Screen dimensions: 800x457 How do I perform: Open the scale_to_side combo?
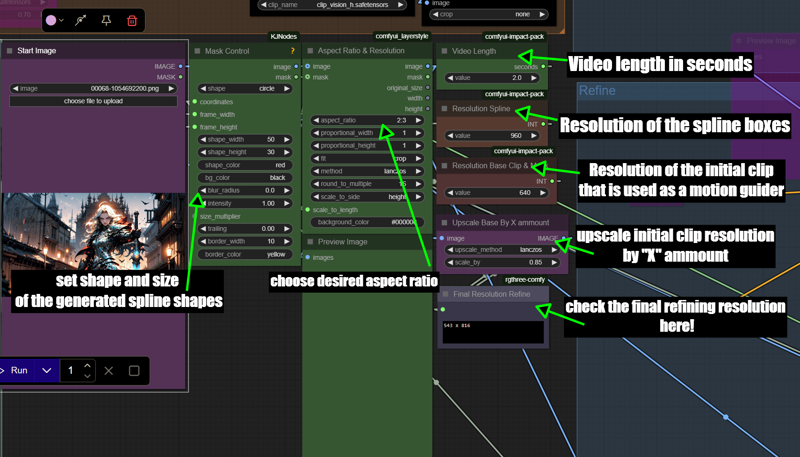(x=367, y=197)
